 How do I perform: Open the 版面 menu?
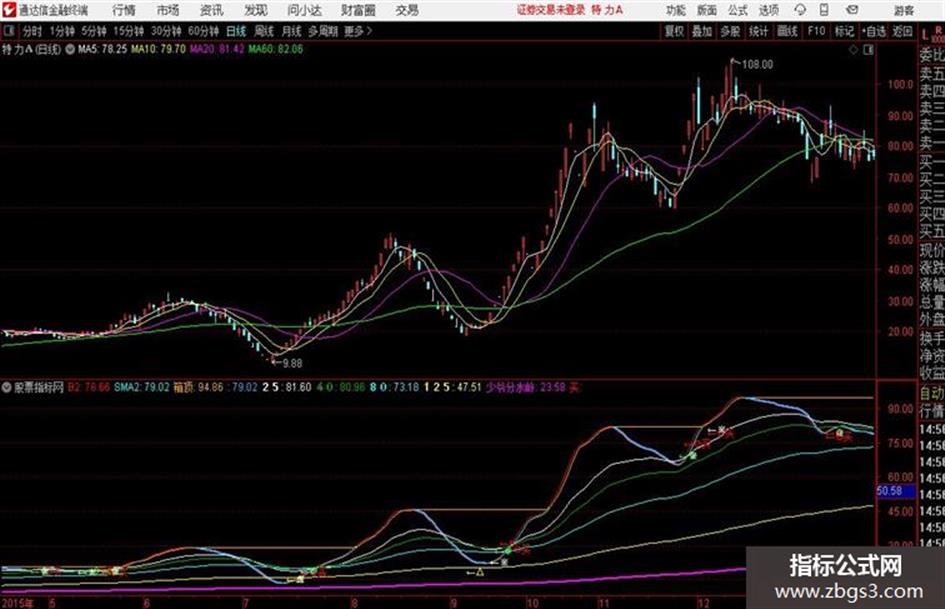pyautogui.click(x=706, y=10)
